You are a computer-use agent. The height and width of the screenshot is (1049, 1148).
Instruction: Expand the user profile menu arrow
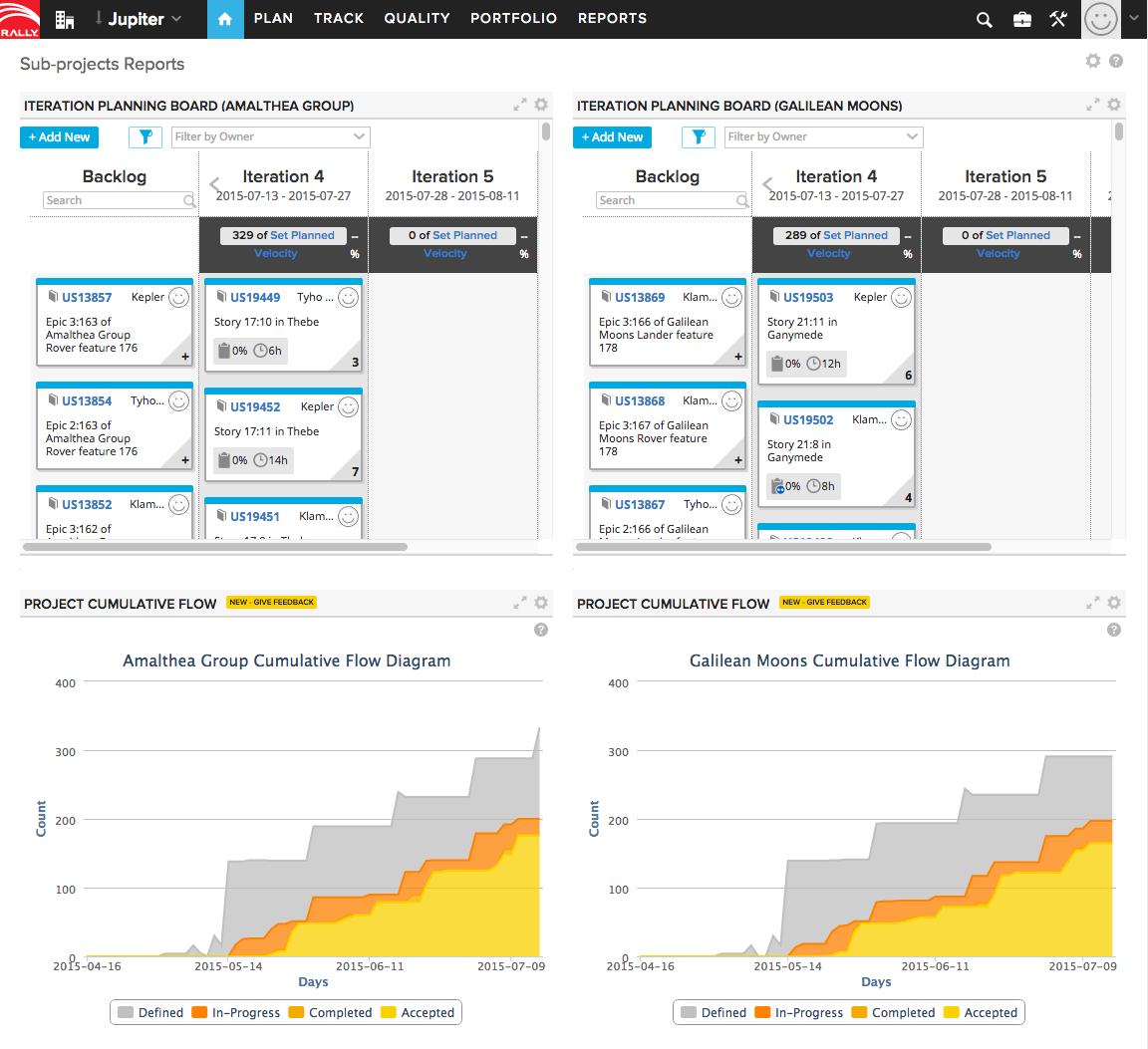[x=1133, y=18]
